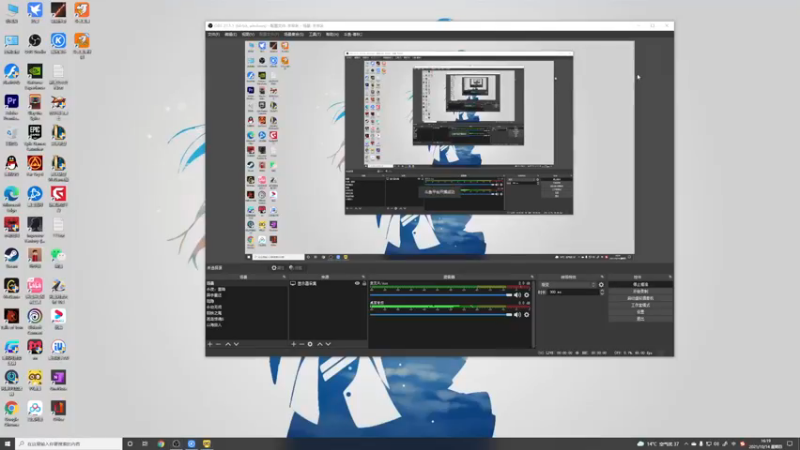Click the 停止推流 button
This screenshot has width=800, height=450.
(x=640, y=284)
